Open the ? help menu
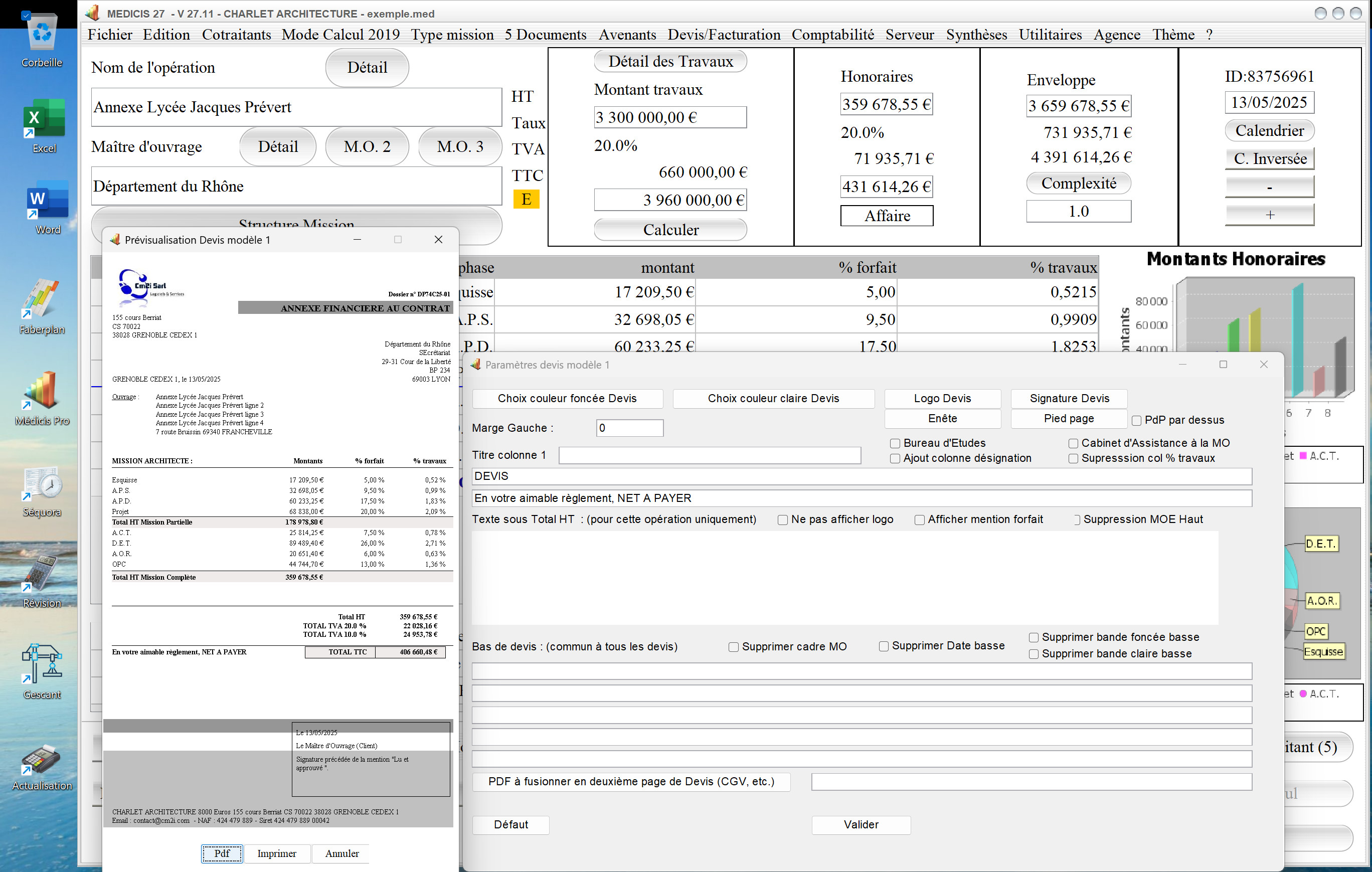 1209,35
